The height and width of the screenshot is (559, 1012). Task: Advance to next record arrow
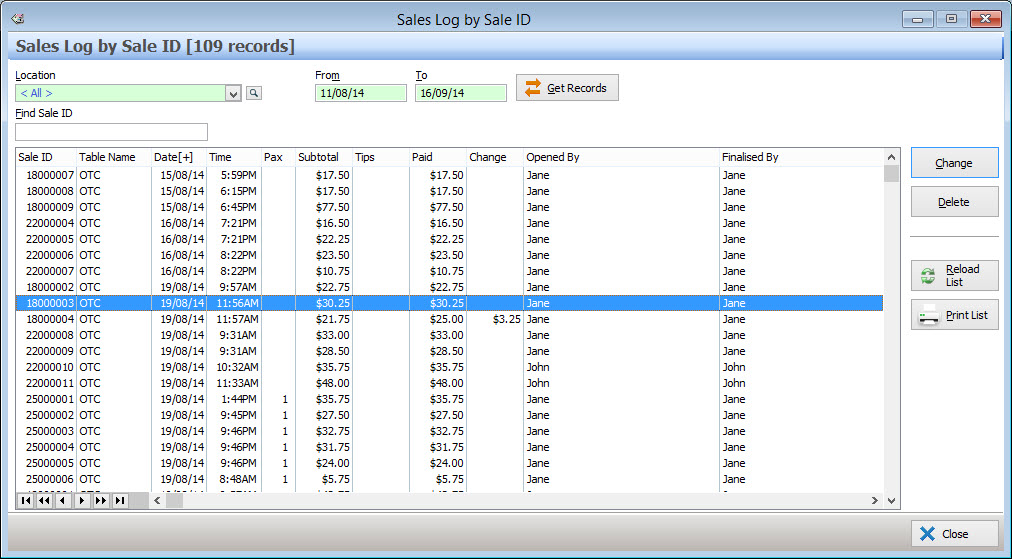tap(82, 500)
